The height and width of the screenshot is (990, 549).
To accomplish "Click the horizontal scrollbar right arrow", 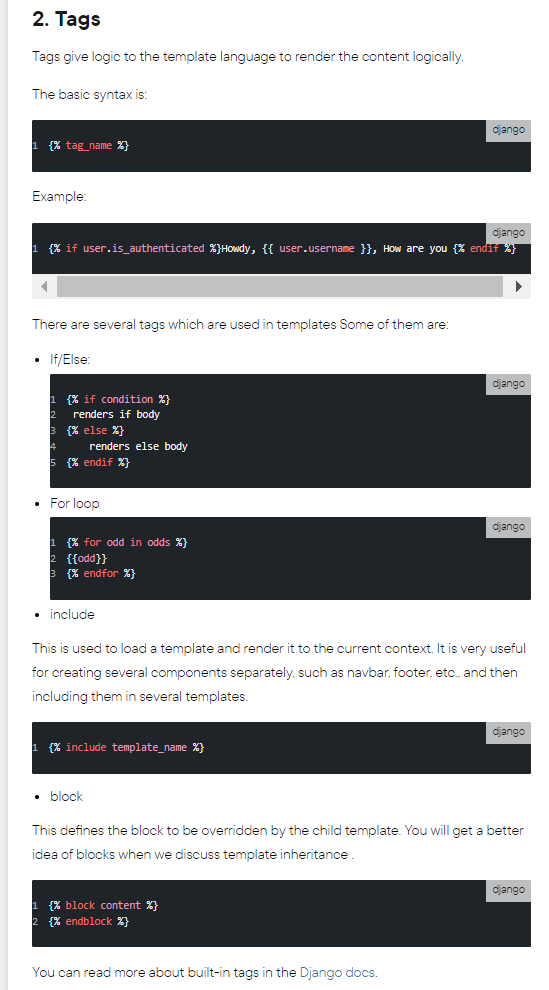I will 519,286.
